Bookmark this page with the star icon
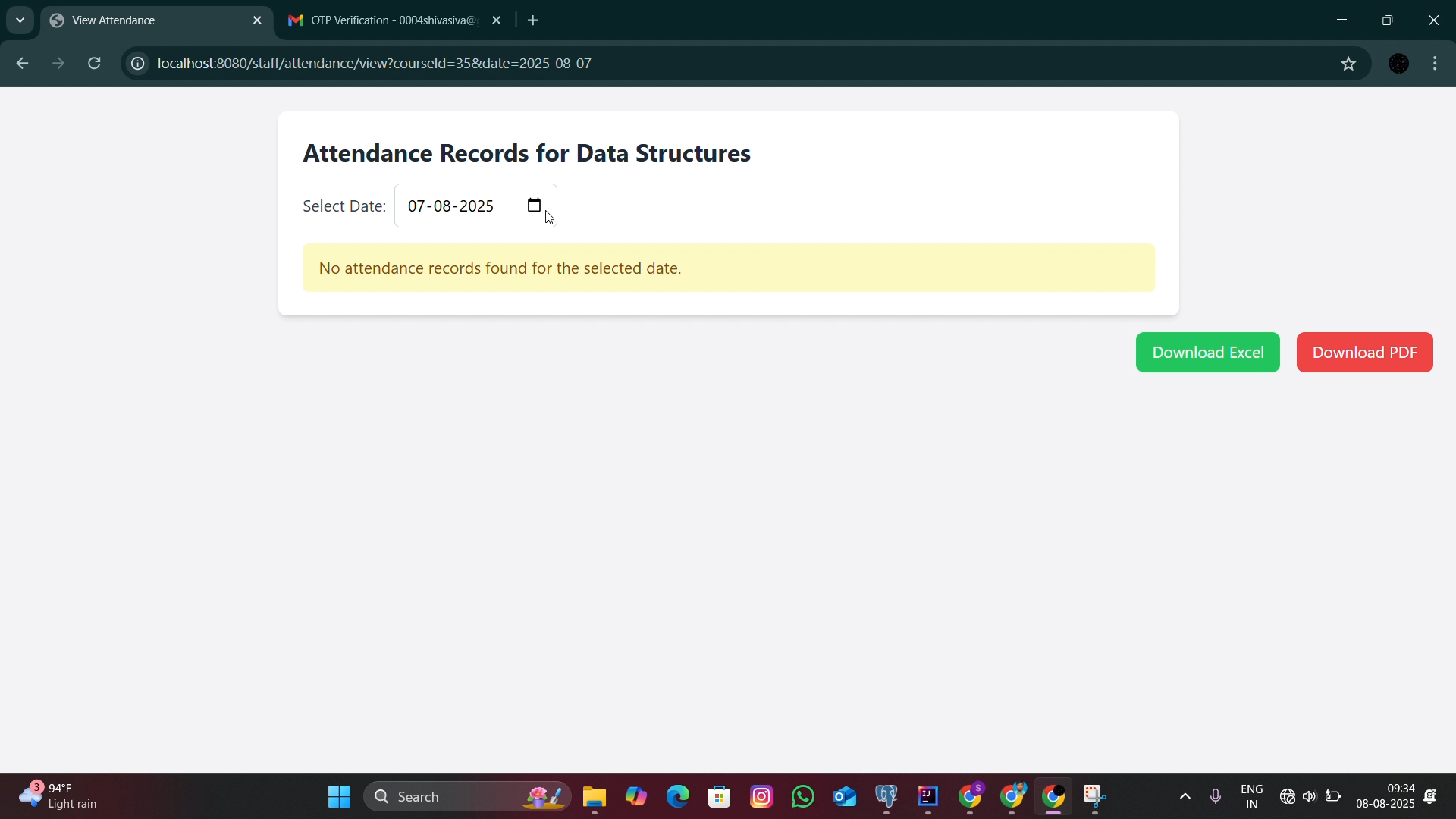The height and width of the screenshot is (819, 1456). click(x=1348, y=64)
